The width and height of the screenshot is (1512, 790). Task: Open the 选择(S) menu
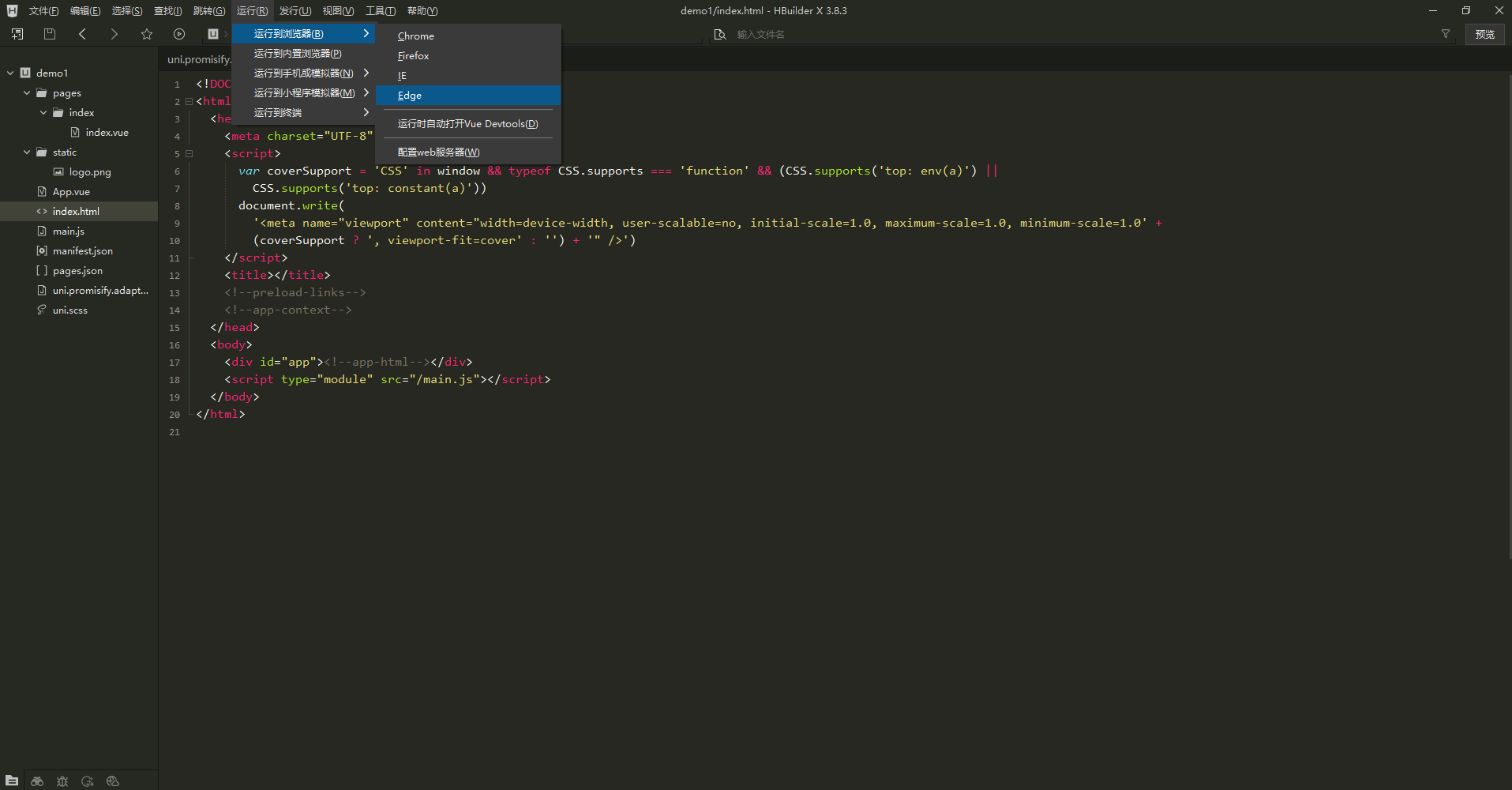pyautogui.click(x=127, y=10)
